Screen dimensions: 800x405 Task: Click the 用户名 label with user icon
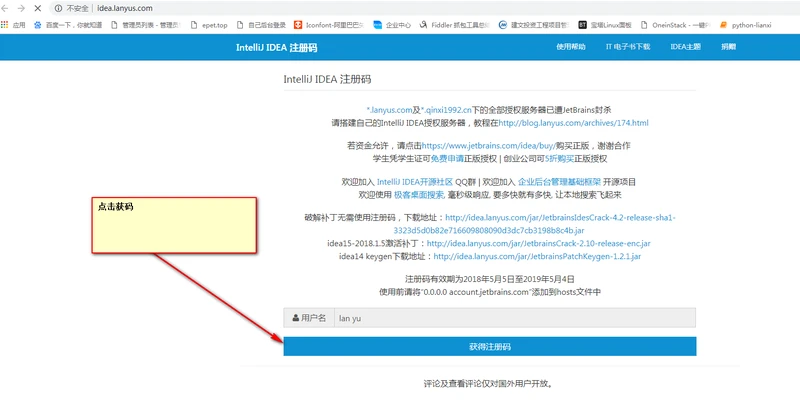tap(309, 318)
